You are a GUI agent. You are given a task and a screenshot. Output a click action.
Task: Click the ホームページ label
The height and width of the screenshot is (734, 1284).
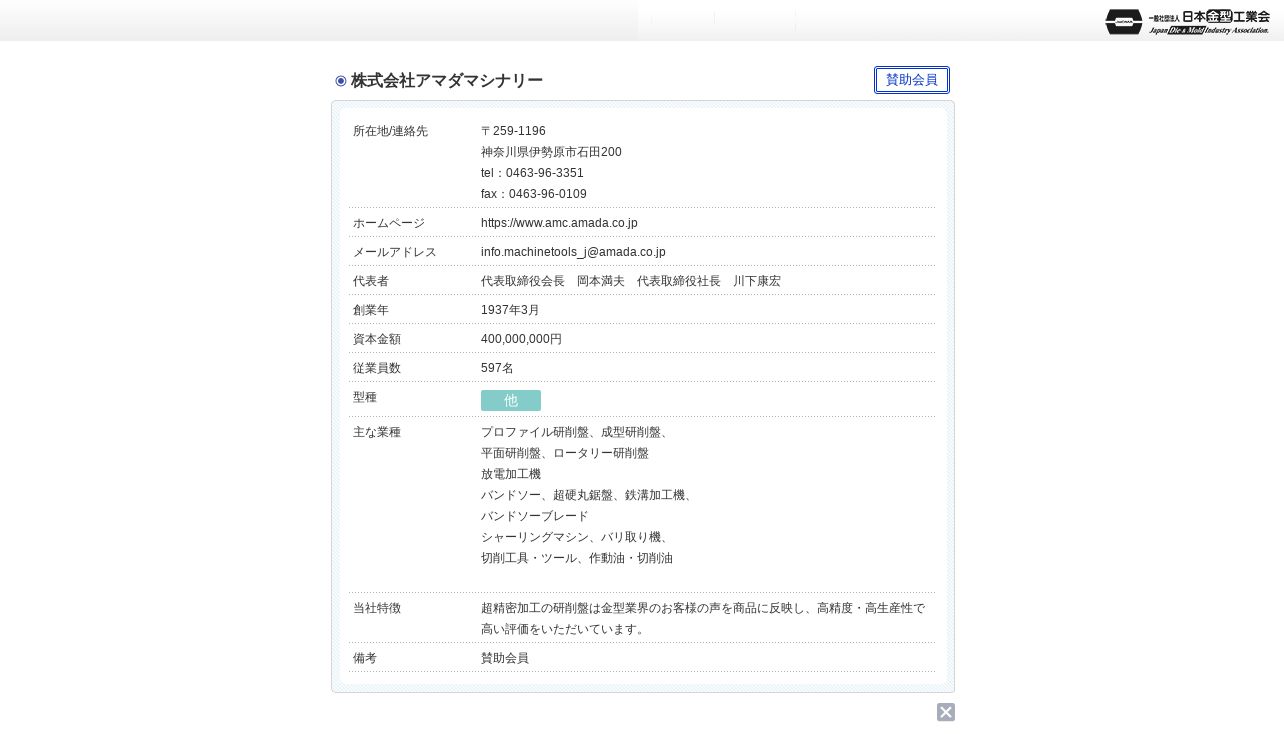389,223
